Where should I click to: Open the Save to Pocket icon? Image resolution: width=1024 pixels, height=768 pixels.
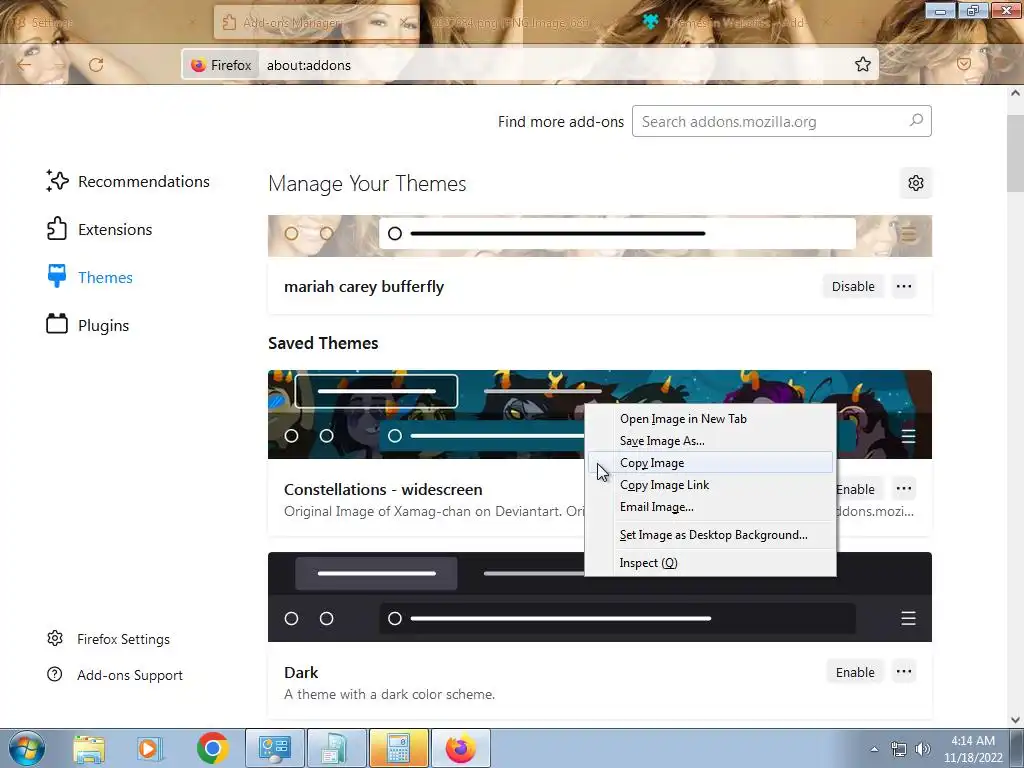(x=963, y=64)
